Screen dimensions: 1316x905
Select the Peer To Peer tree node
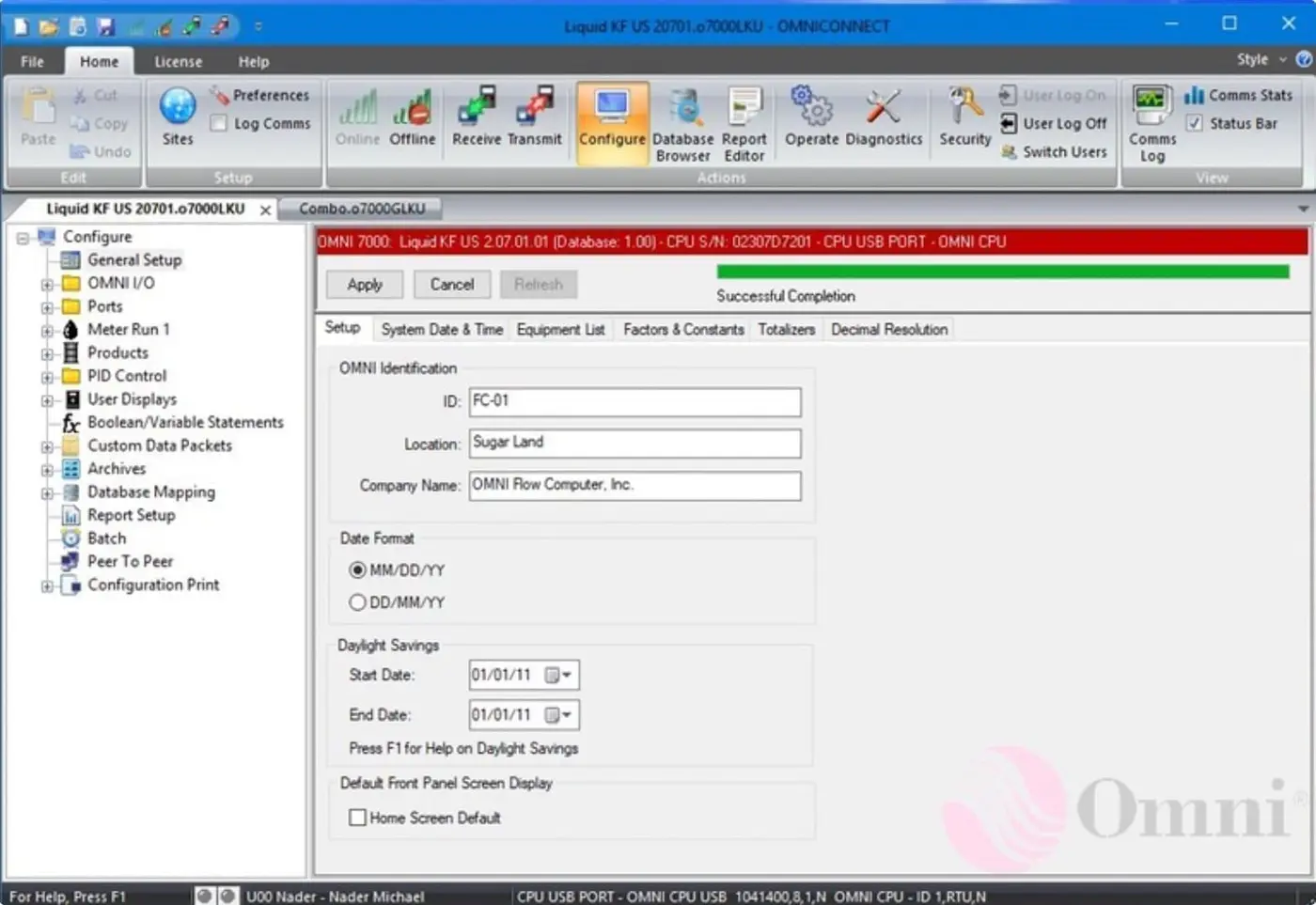coord(130,562)
